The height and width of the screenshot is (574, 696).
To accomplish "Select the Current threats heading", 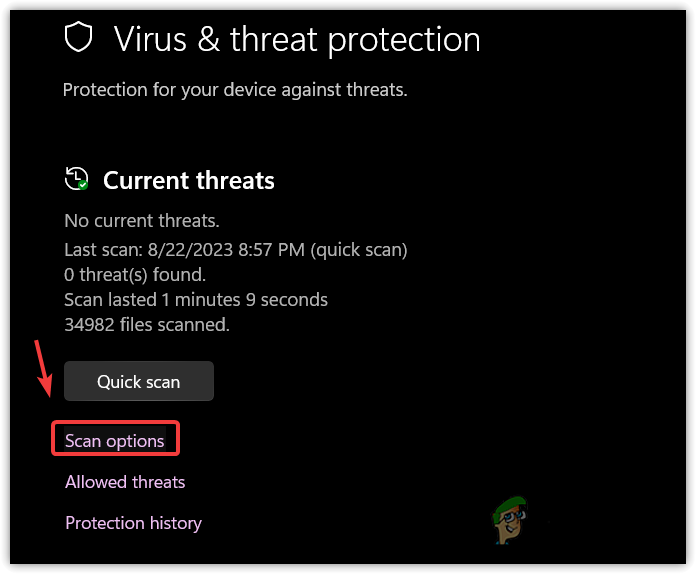I will point(189,181).
